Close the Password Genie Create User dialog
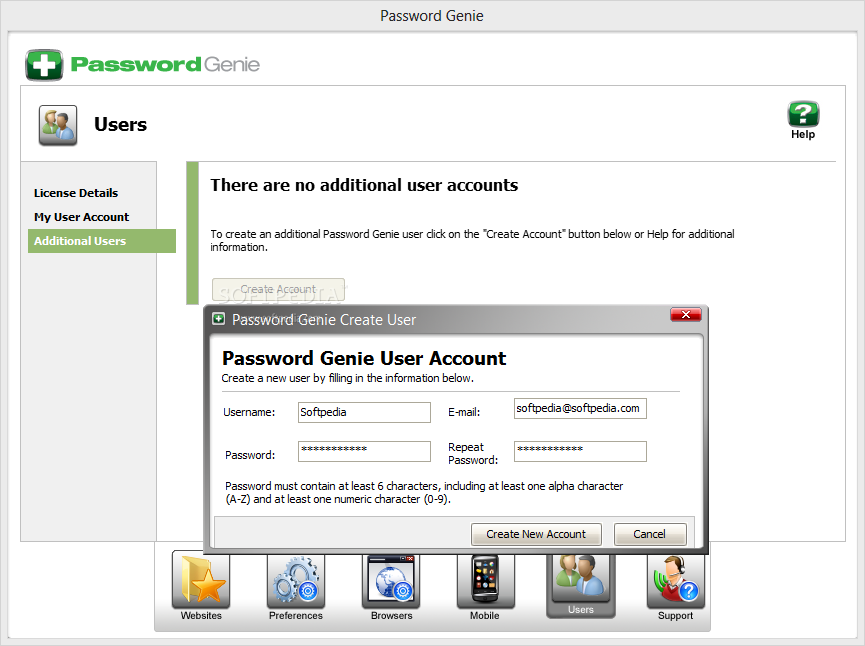865x646 pixels. tap(686, 314)
